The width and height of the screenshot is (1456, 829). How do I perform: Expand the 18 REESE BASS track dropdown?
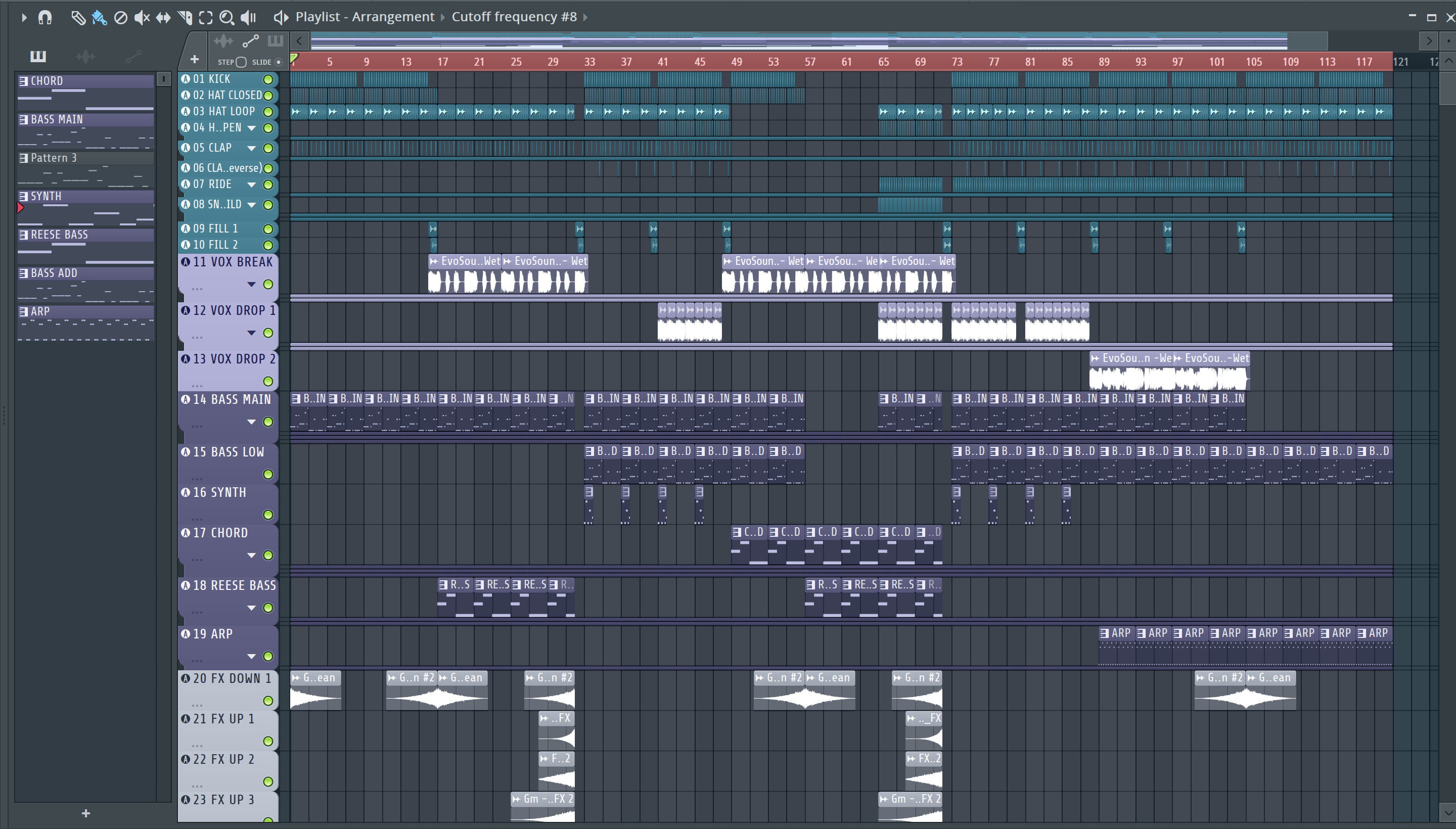[251, 608]
